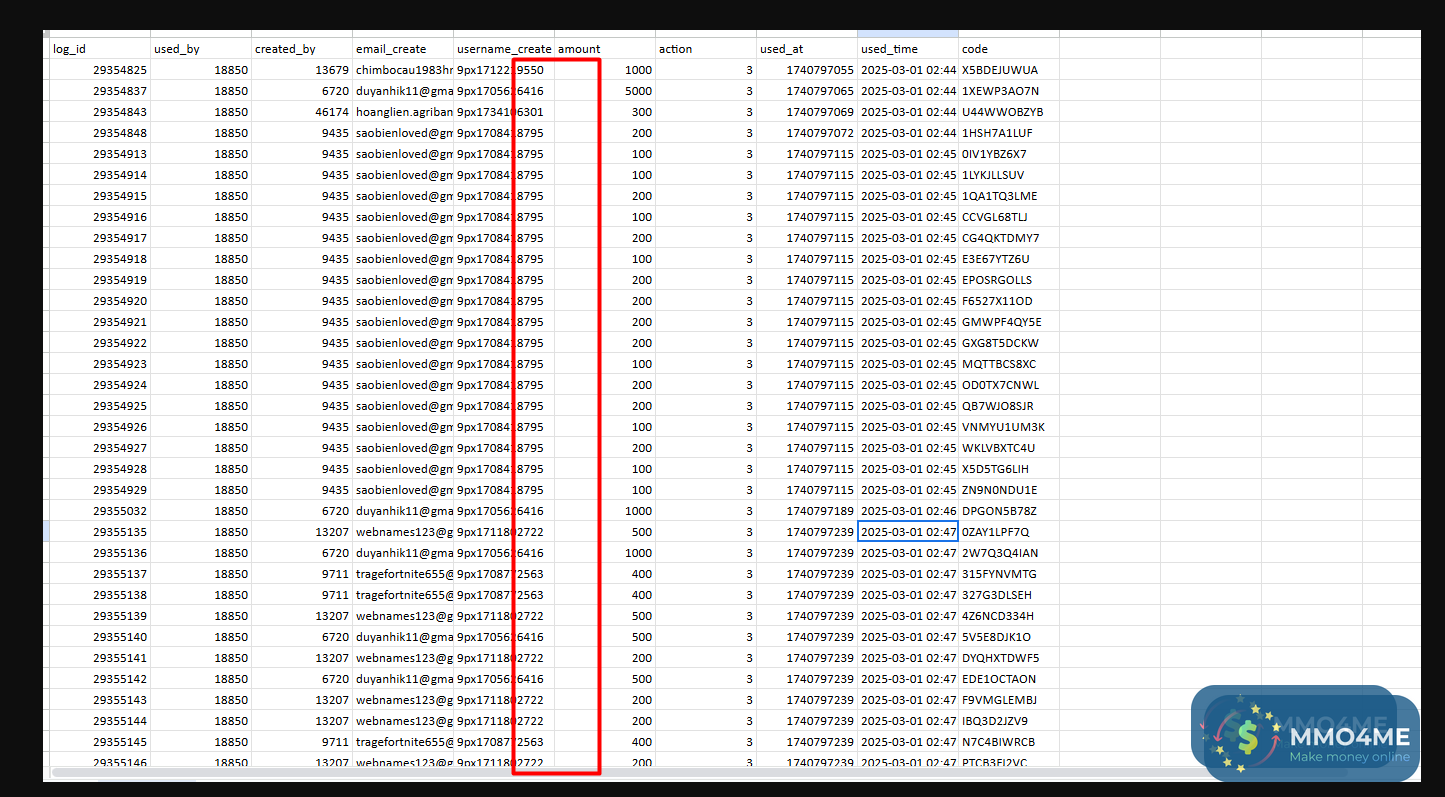Click log_id cell 29355135

(100, 532)
